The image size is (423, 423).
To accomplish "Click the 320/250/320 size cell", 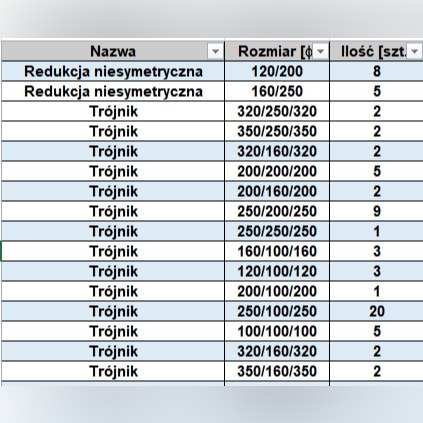I will point(277,111).
